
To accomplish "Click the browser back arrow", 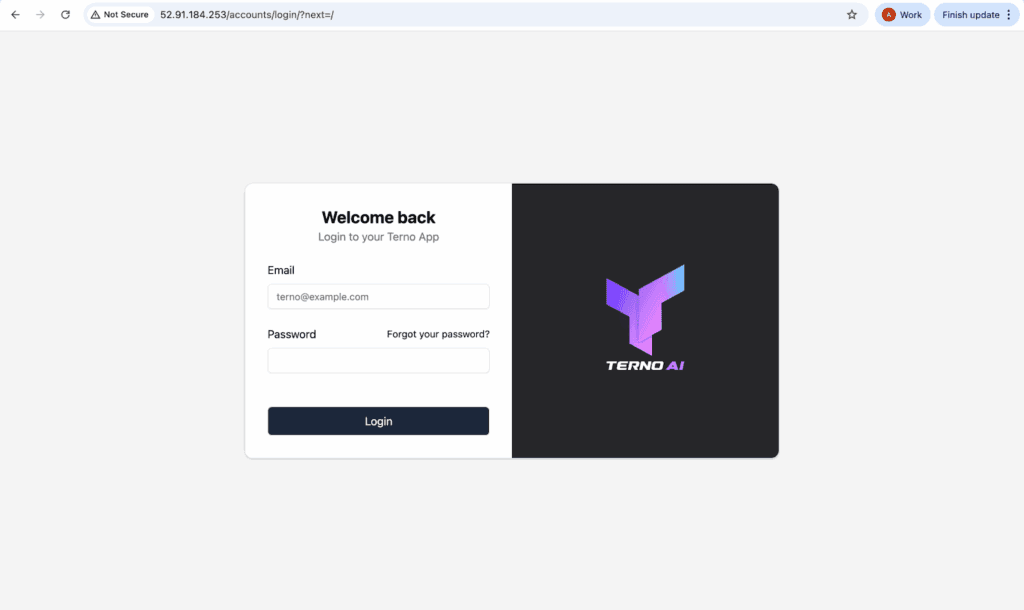I will click(15, 14).
